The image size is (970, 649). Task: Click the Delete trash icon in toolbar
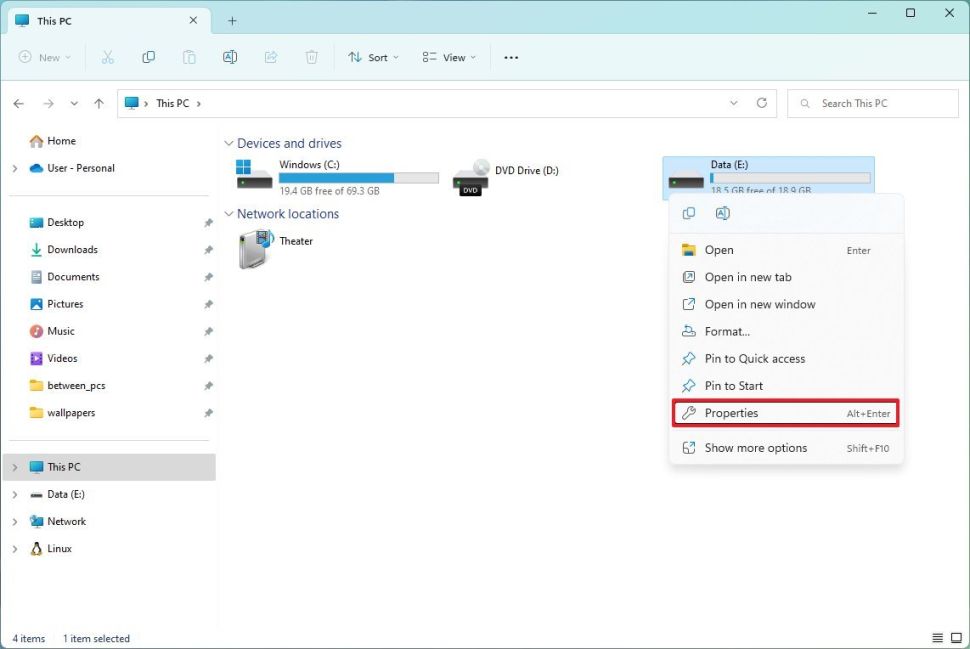coord(311,57)
